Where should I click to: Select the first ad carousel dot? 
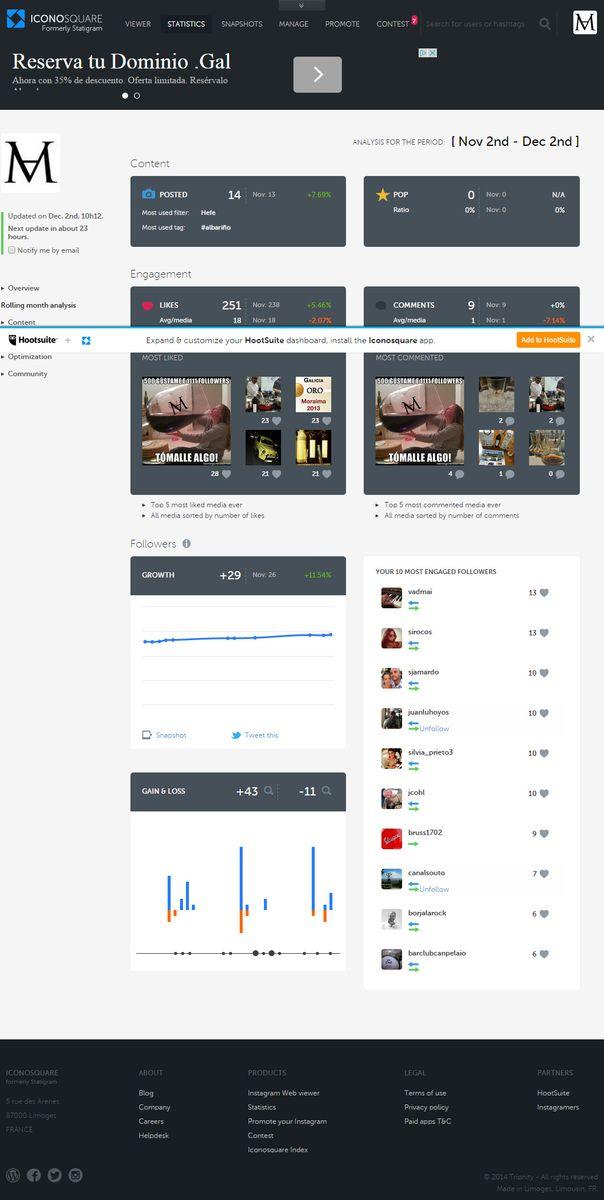click(125, 96)
